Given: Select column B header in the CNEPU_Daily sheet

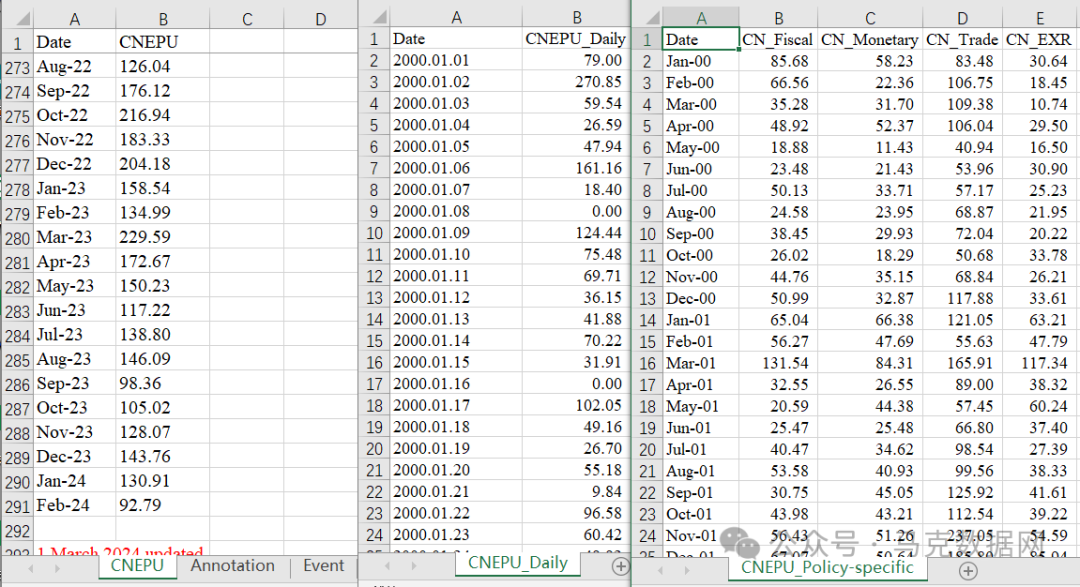Looking at the screenshot, I should (x=577, y=18).
